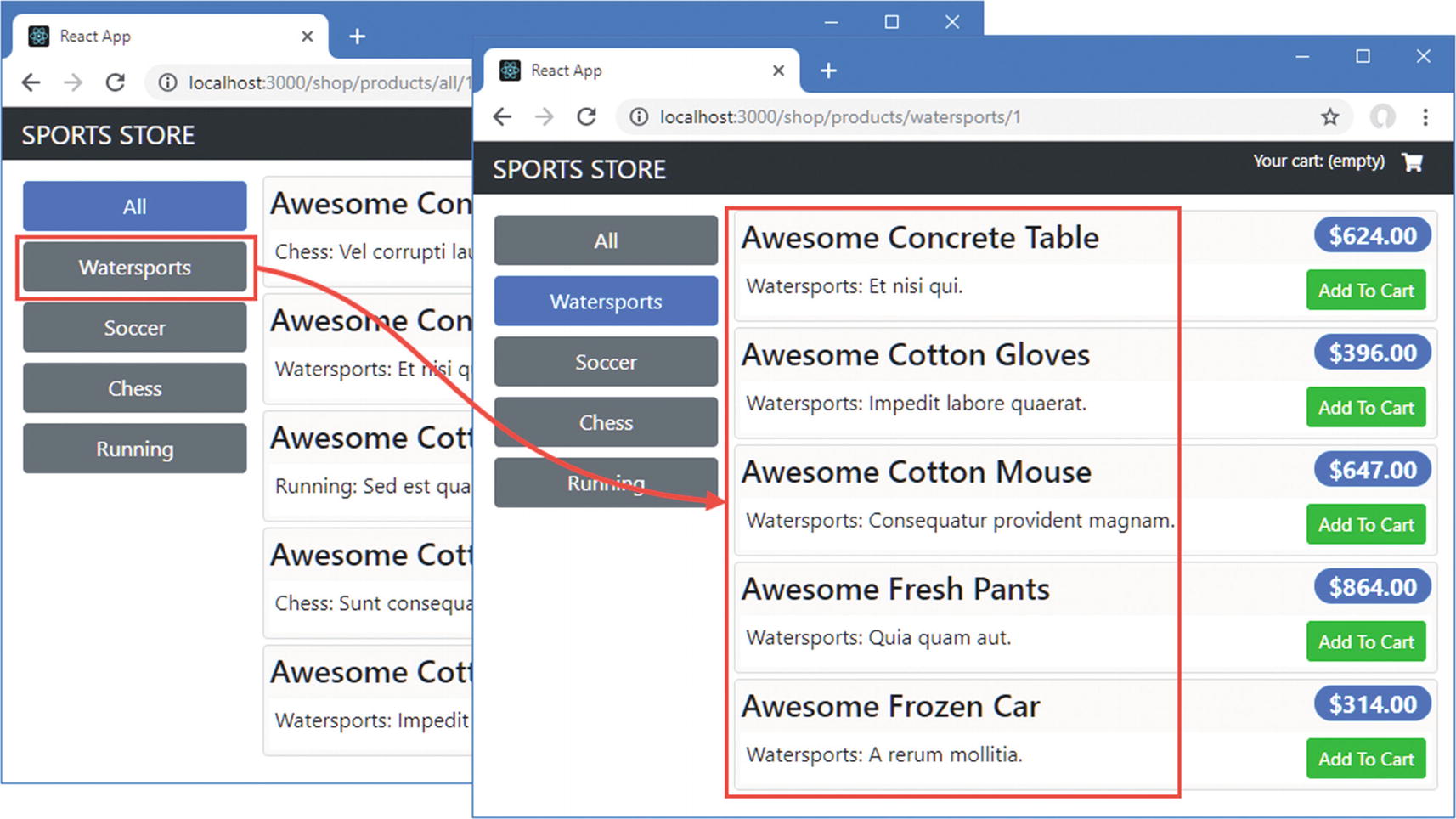1456x819 pixels.
Task: Add Awesome Frozen Car to cart
Action: 1365,760
